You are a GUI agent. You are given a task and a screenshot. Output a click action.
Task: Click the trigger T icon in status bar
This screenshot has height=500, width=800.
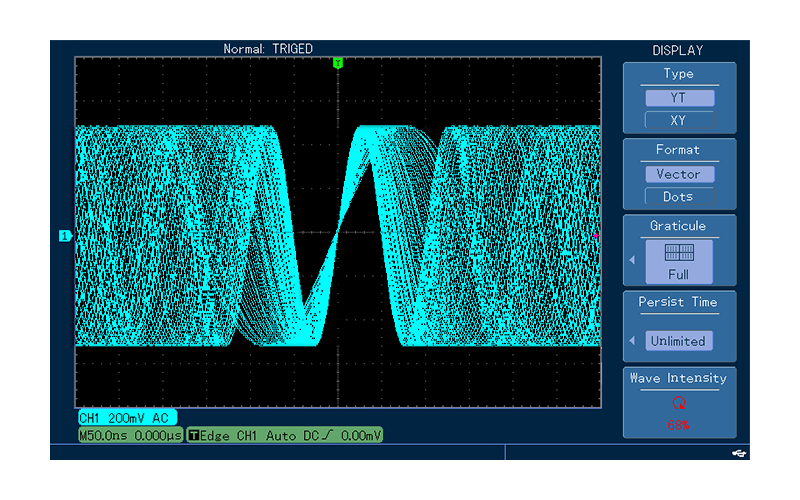click(x=193, y=435)
